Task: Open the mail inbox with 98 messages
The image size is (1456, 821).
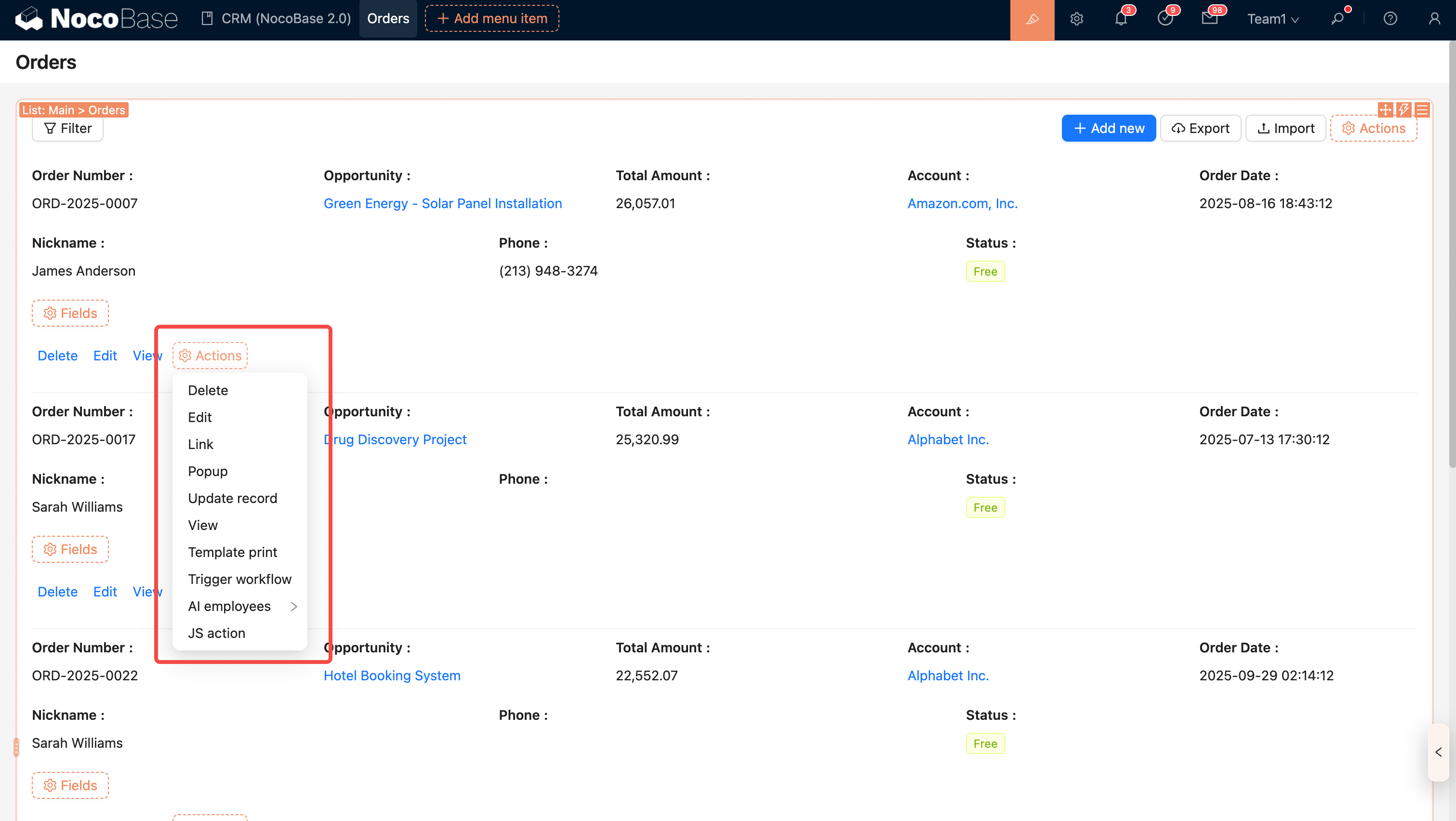Action: point(1209,19)
